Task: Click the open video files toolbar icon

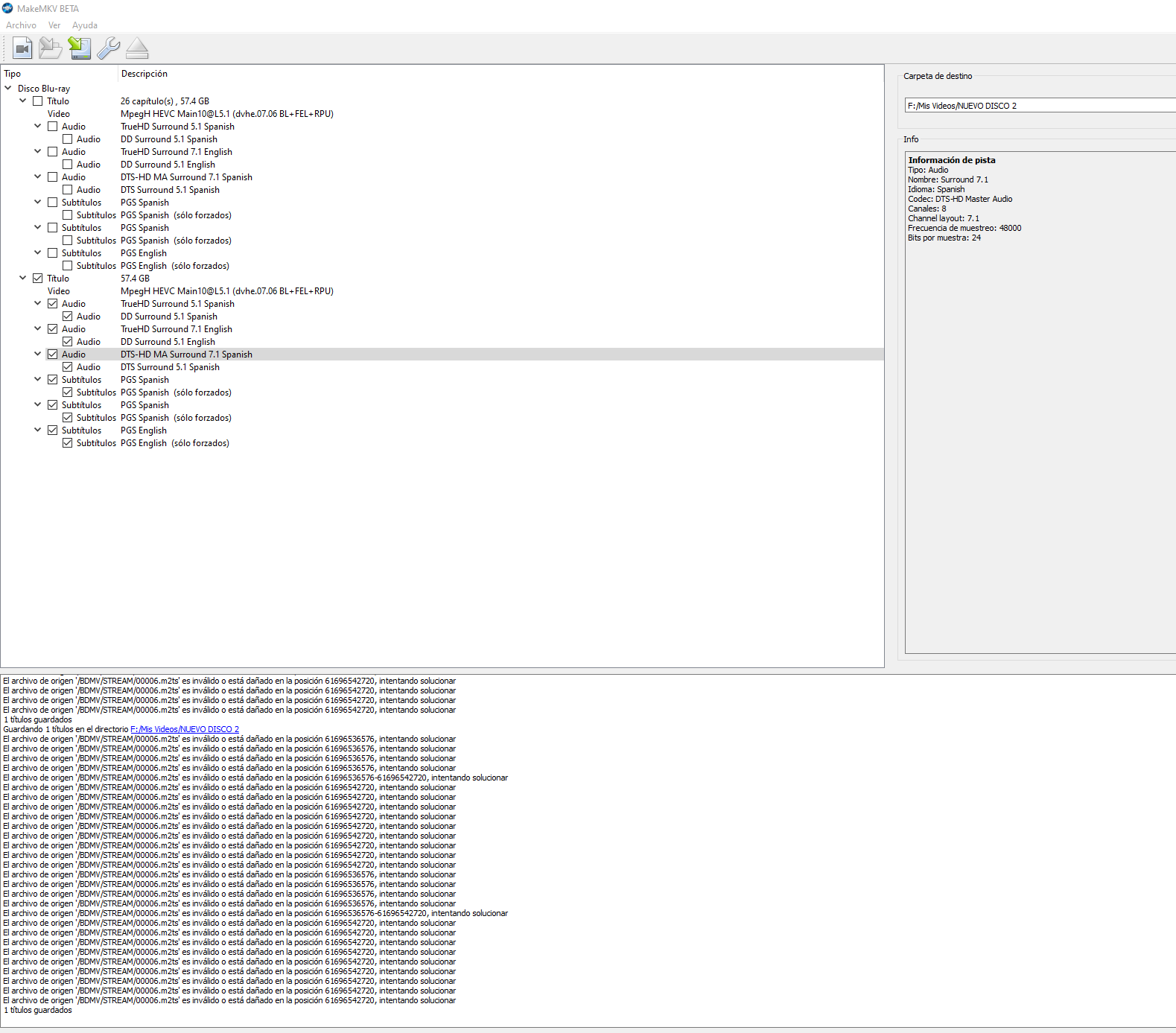Action: 22,48
